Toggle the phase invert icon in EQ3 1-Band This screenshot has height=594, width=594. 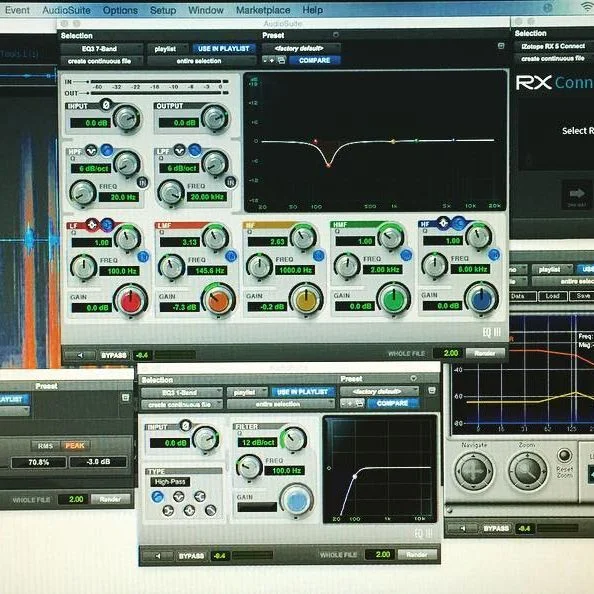pyautogui.click(x=185, y=426)
